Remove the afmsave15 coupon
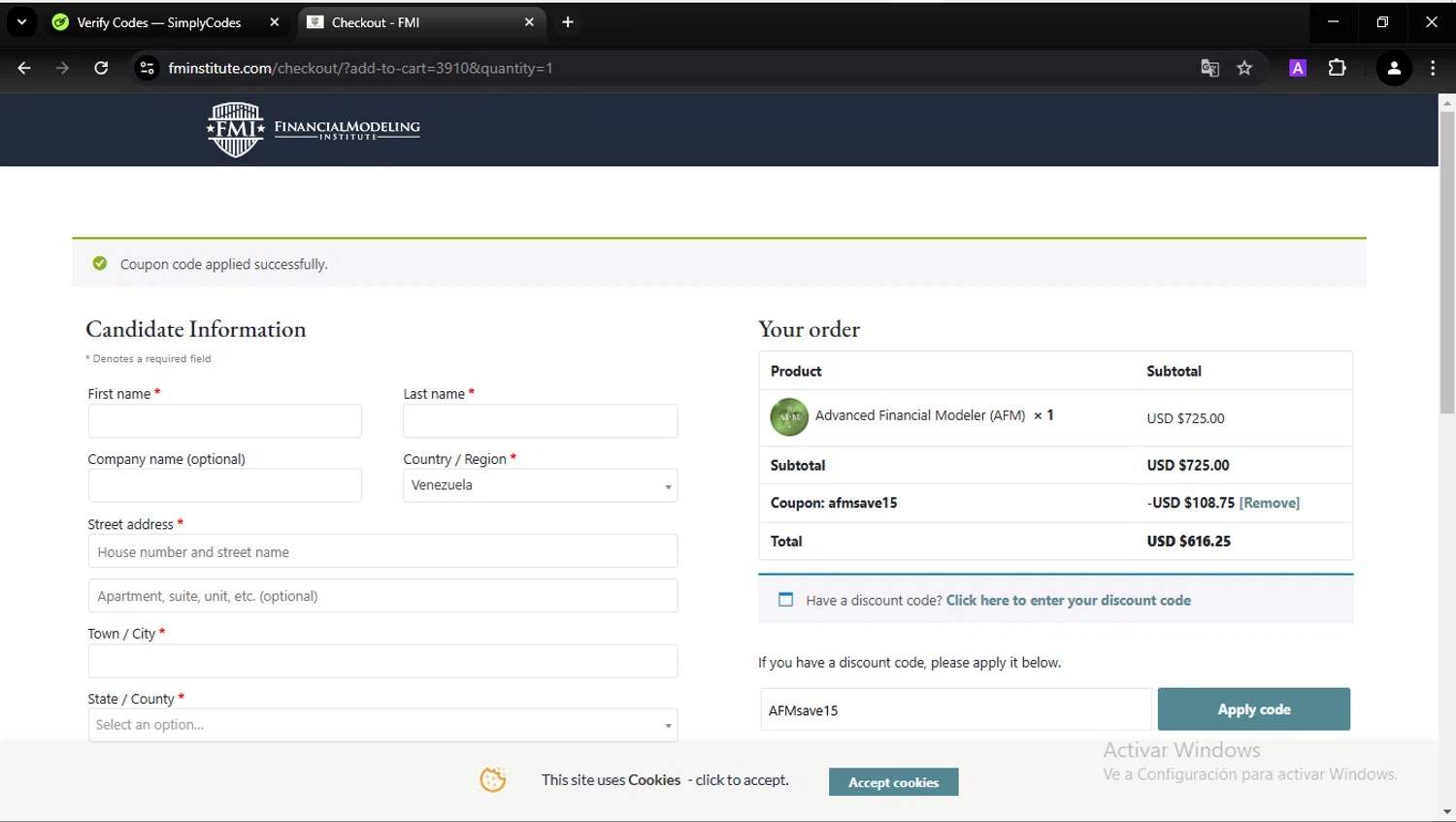The image size is (1456, 822). (1270, 503)
